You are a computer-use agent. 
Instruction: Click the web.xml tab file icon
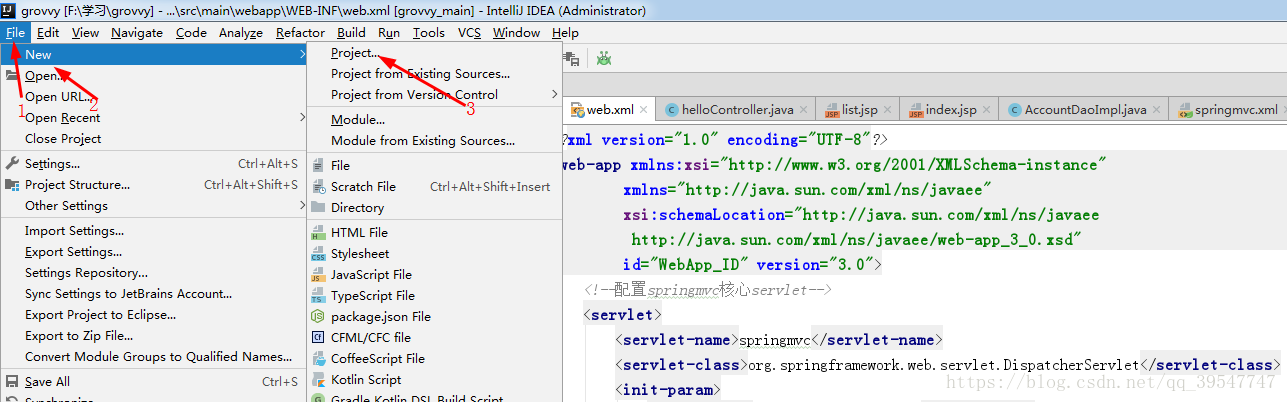point(577,110)
